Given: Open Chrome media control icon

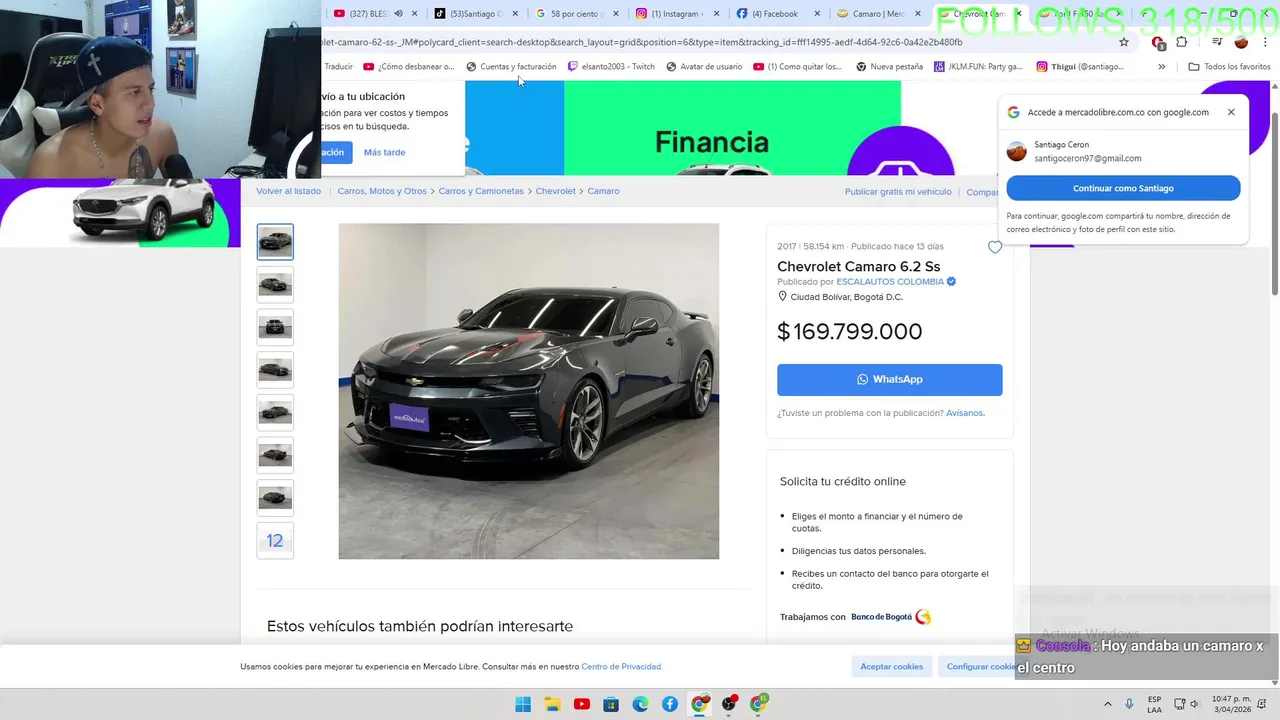Looking at the screenshot, I should 1217,42.
